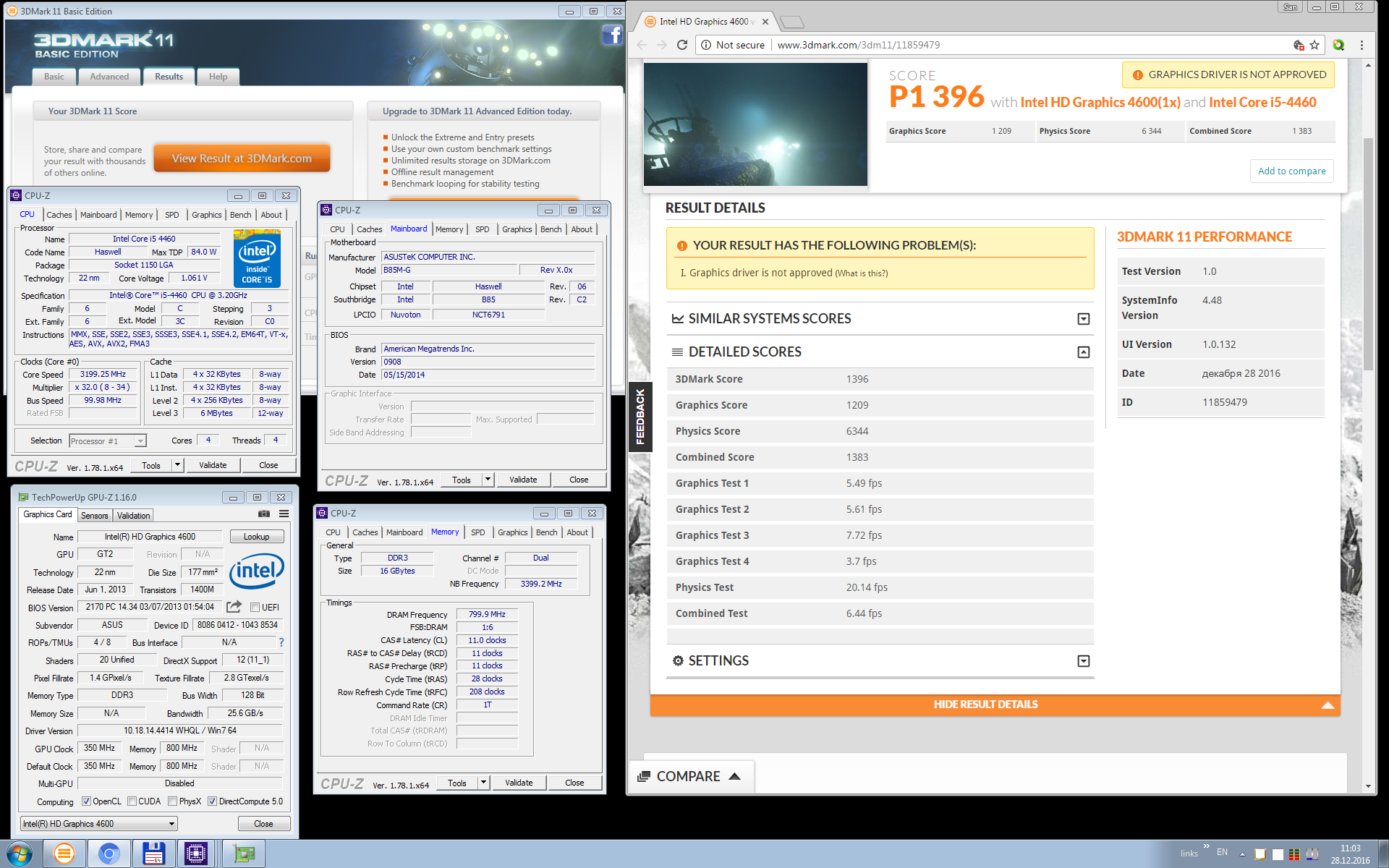Image resolution: width=1389 pixels, height=868 pixels.
Task: Open Tools dropdown arrow in CPU-Z Memory window
Action: (483, 783)
